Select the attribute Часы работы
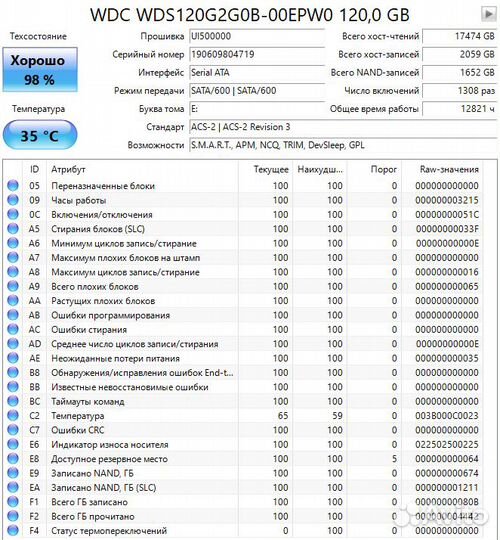The height and width of the screenshot is (540, 500). click(x=79, y=200)
